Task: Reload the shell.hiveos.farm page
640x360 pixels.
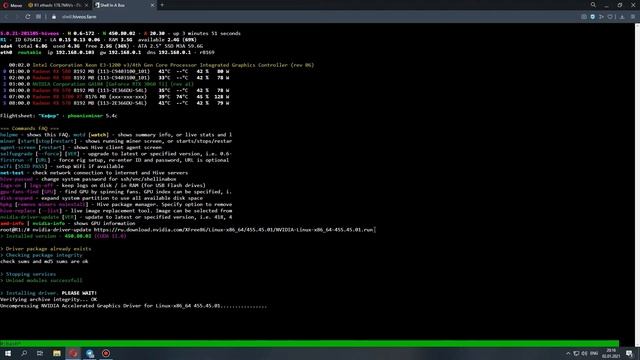Action: coord(27,17)
